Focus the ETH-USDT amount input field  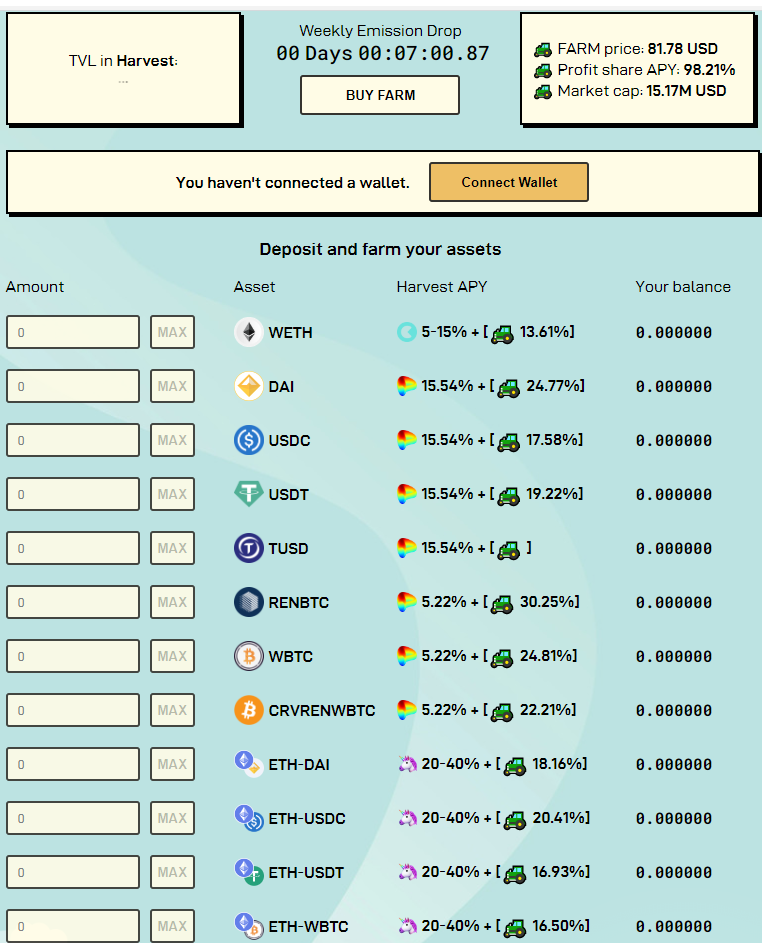coord(73,872)
